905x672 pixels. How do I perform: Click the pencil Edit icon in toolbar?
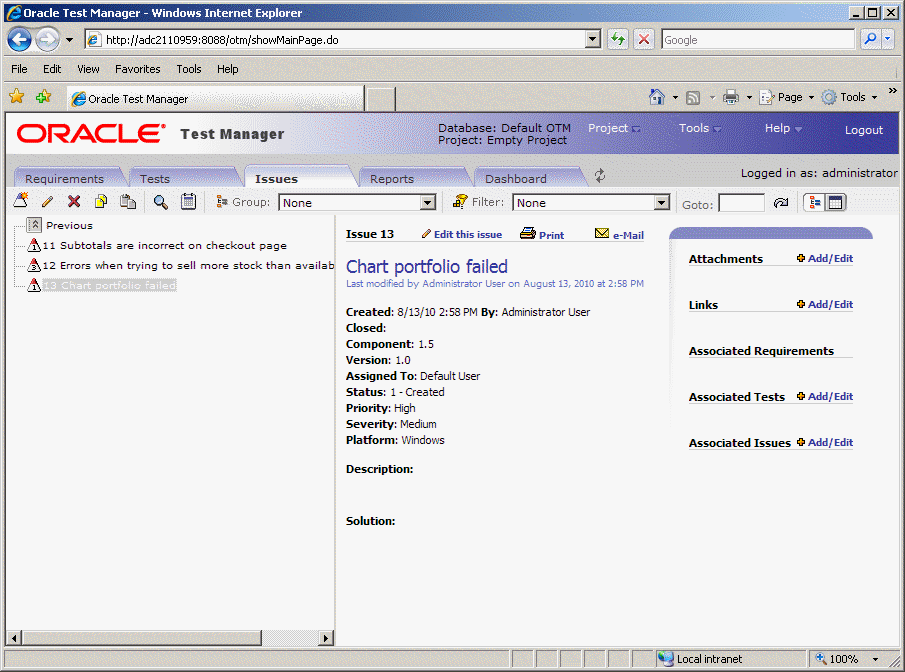coord(47,201)
